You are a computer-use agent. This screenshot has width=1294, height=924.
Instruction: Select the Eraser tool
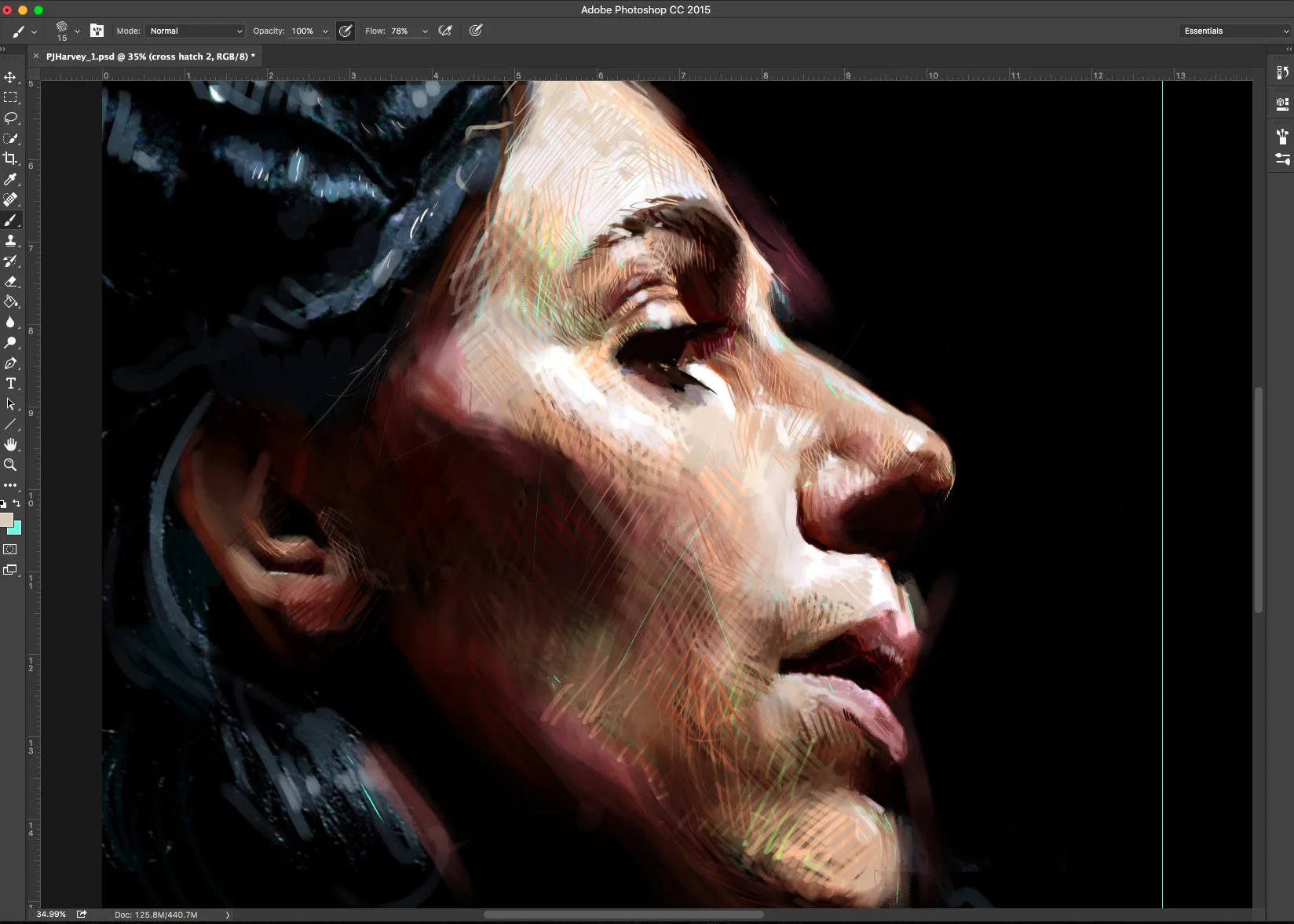[x=10, y=281]
